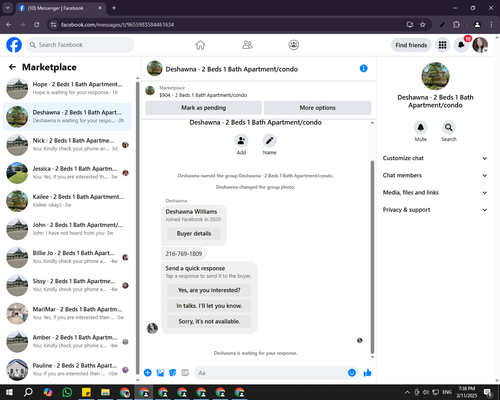This screenshot has width=500, height=400.
Task: Click the Name edit pencil icon
Action: point(269,141)
